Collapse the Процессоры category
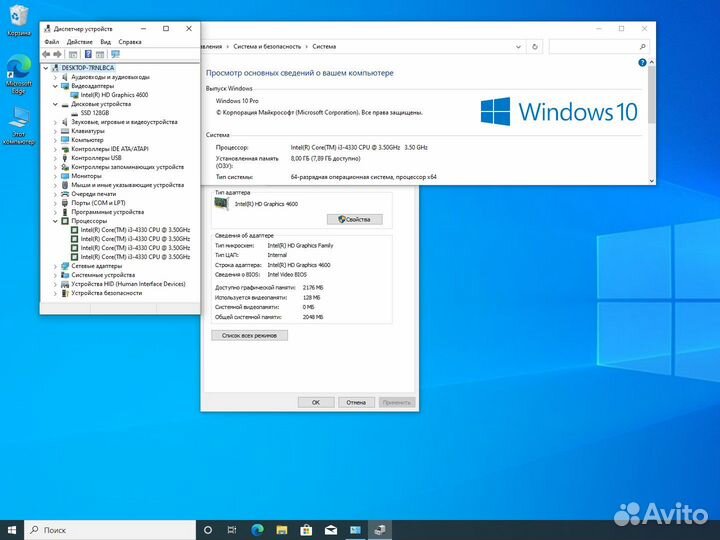The width and height of the screenshot is (720, 540). pos(55,221)
